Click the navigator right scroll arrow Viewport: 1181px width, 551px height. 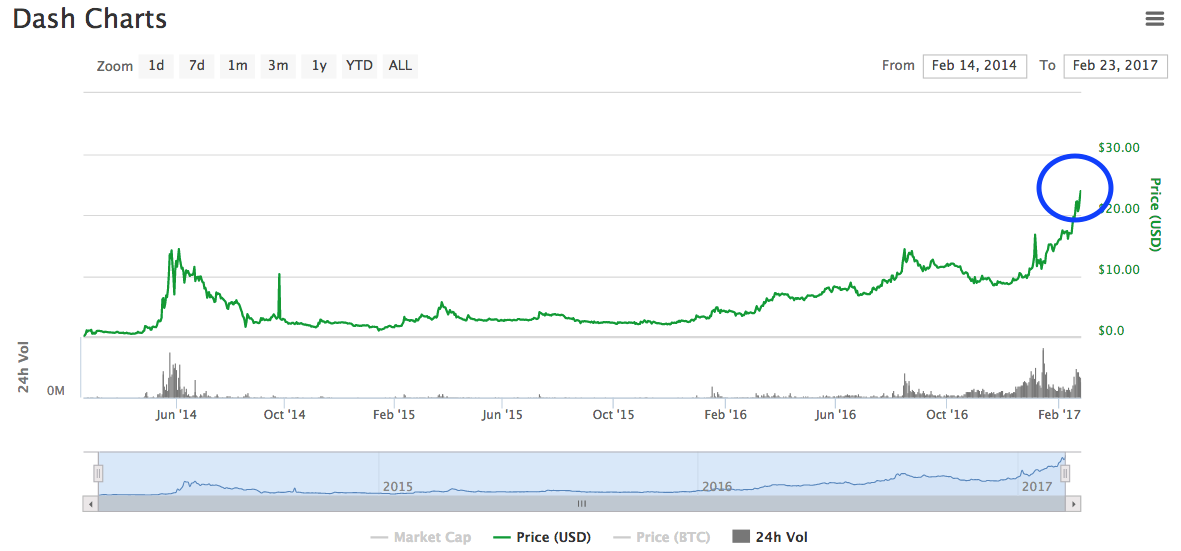pyautogui.click(x=1075, y=504)
